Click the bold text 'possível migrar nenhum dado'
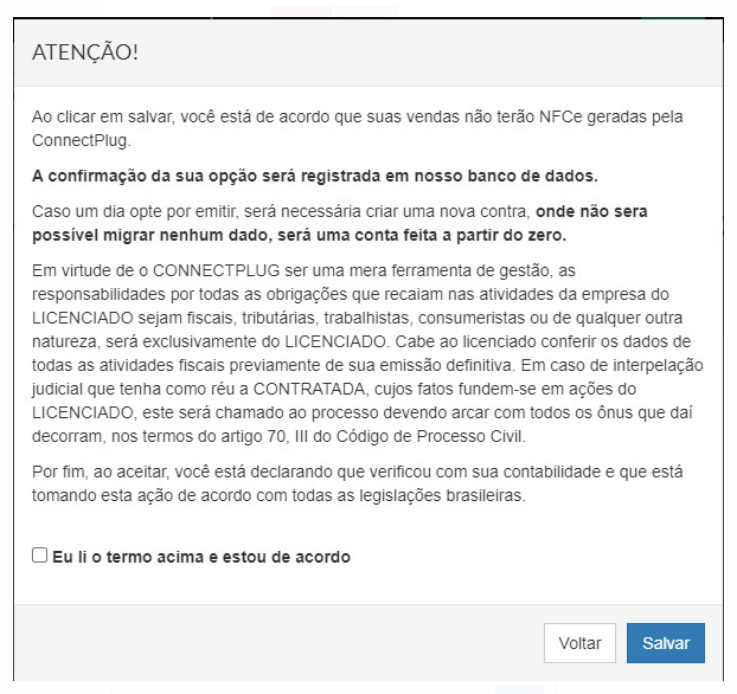The width and height of the screenshot is (737, 694). click(x=150, y=235)
